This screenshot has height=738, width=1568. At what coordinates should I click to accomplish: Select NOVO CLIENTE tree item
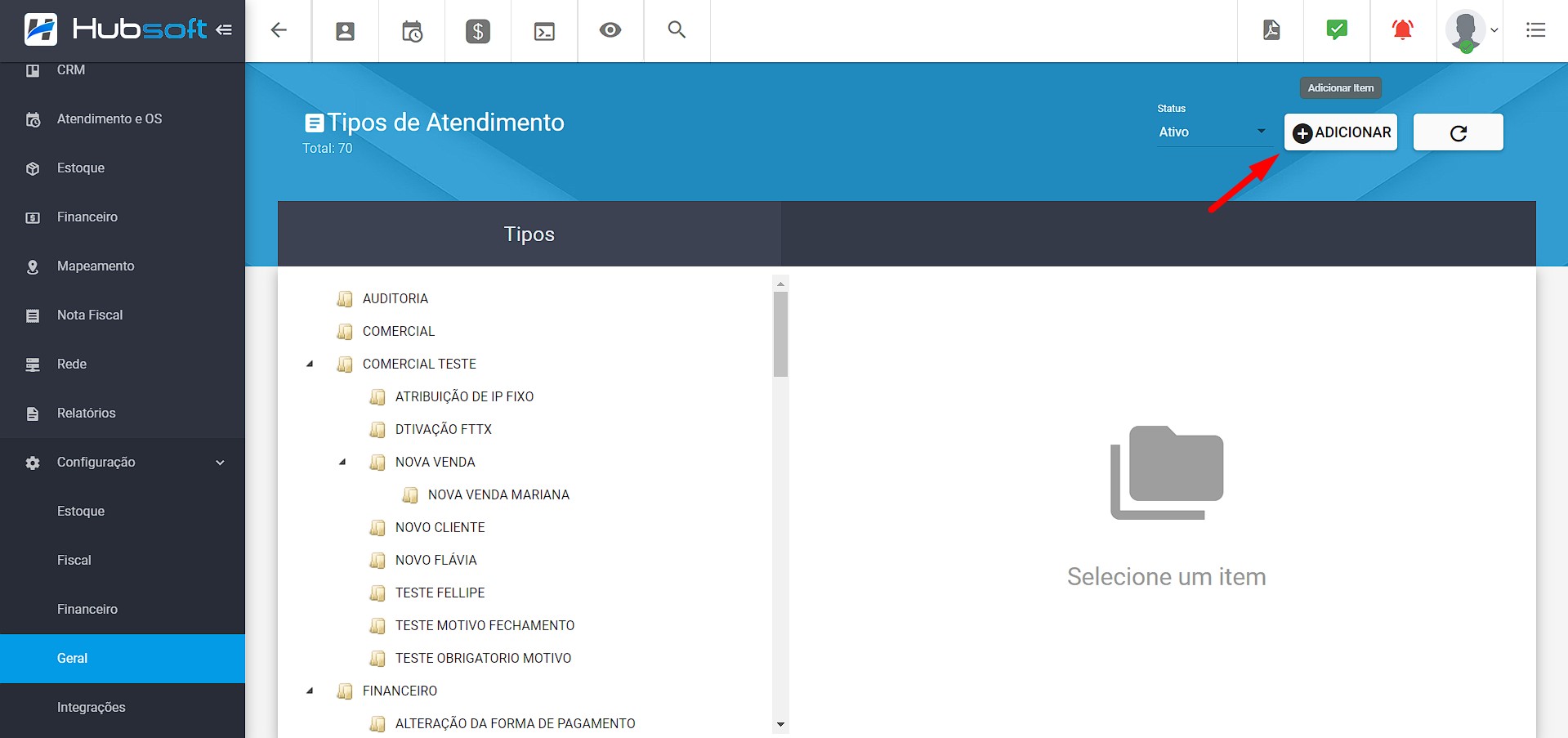(x=440, y=528)
